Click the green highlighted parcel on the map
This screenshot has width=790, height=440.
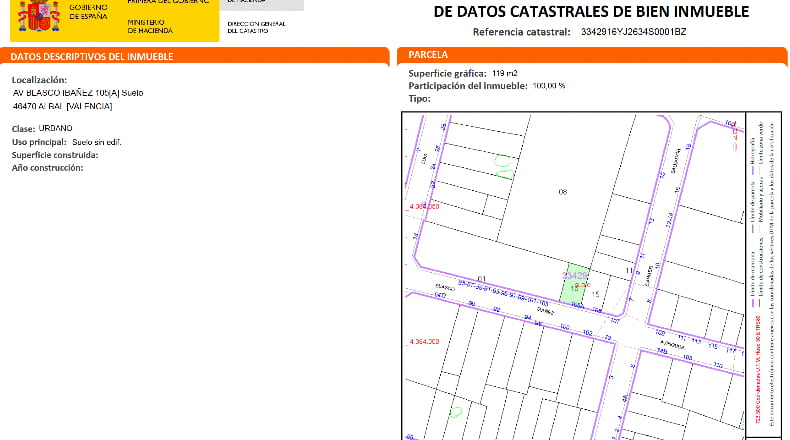[575, 285]
